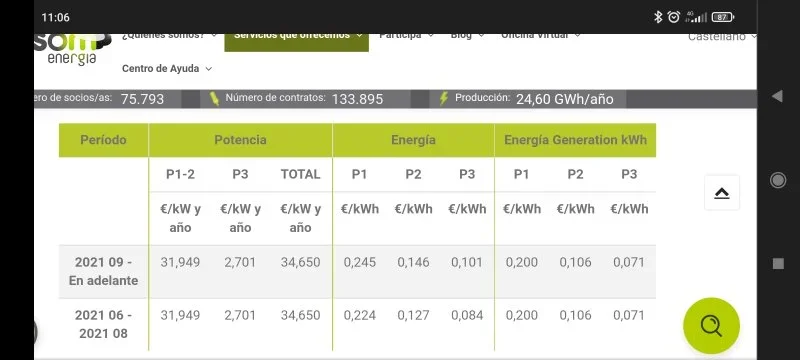
Task: Select the 0,127 energy price cell
Action: point(413,315)
